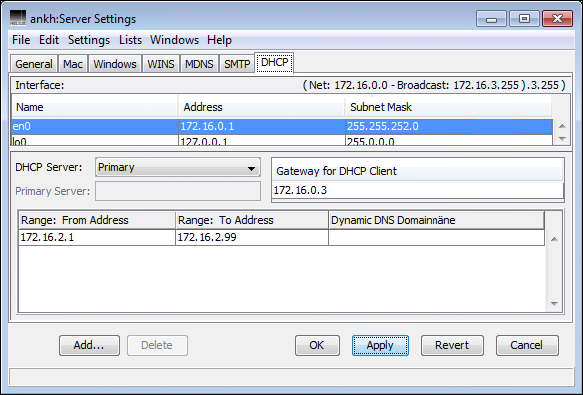
Task: Click the Gateway for DHCP Client header
Action: 418,171
